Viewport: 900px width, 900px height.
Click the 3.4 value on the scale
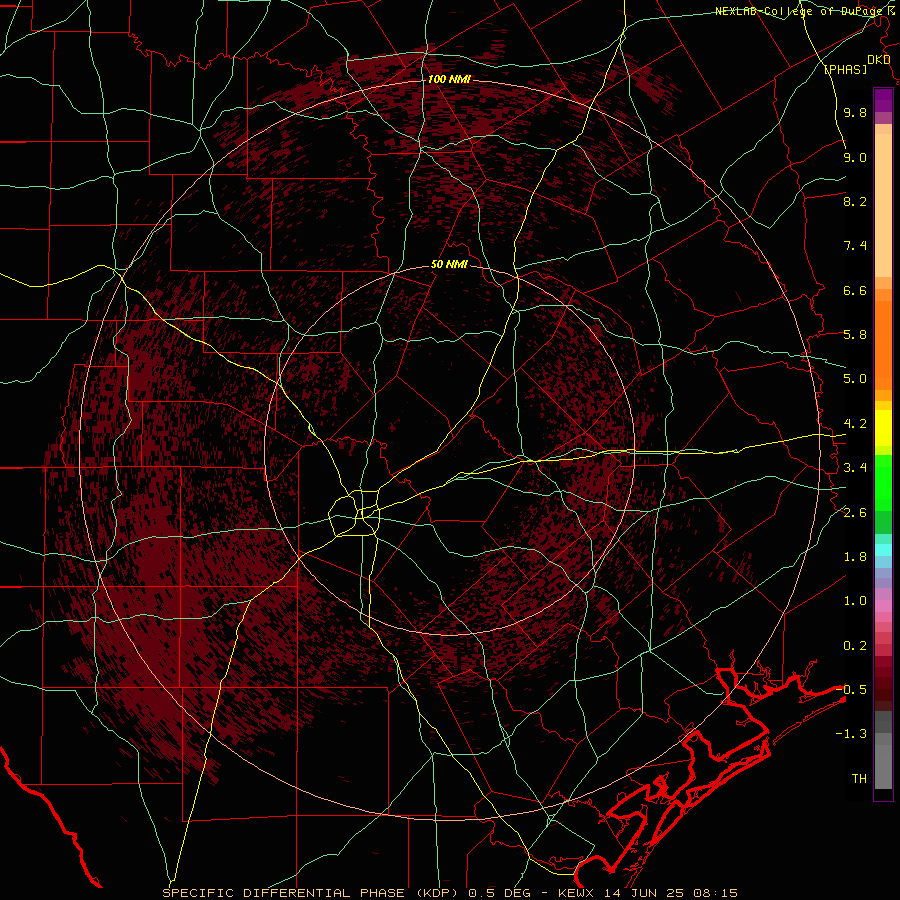click(855, 468)
